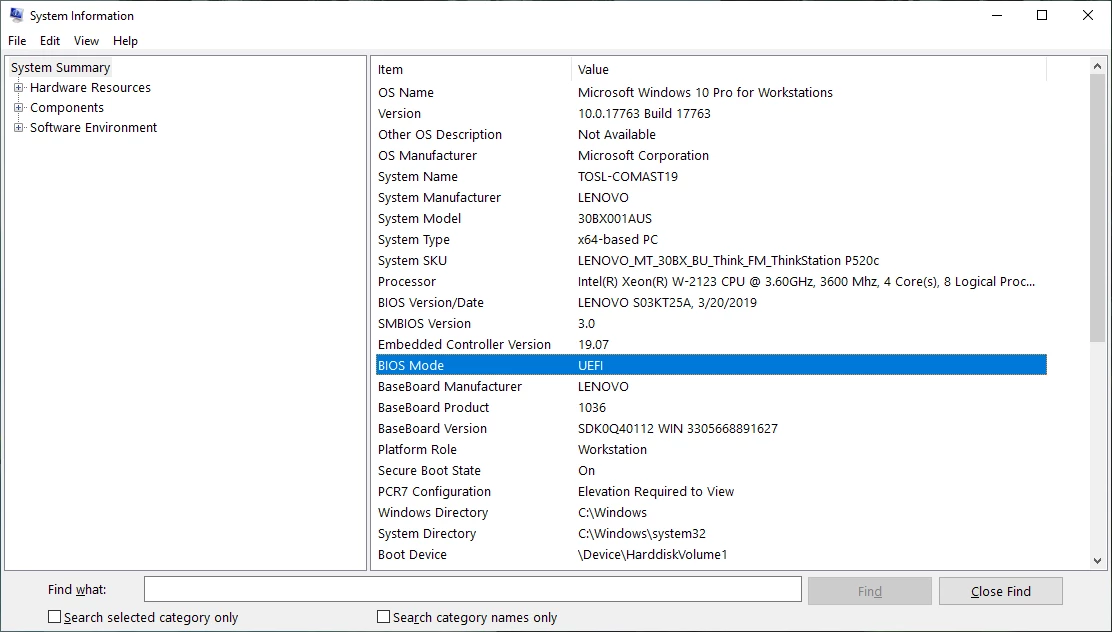The width and height of the screenshot is (1112, 632).
Task: Expand the Components node
Action: coord(18,108)
